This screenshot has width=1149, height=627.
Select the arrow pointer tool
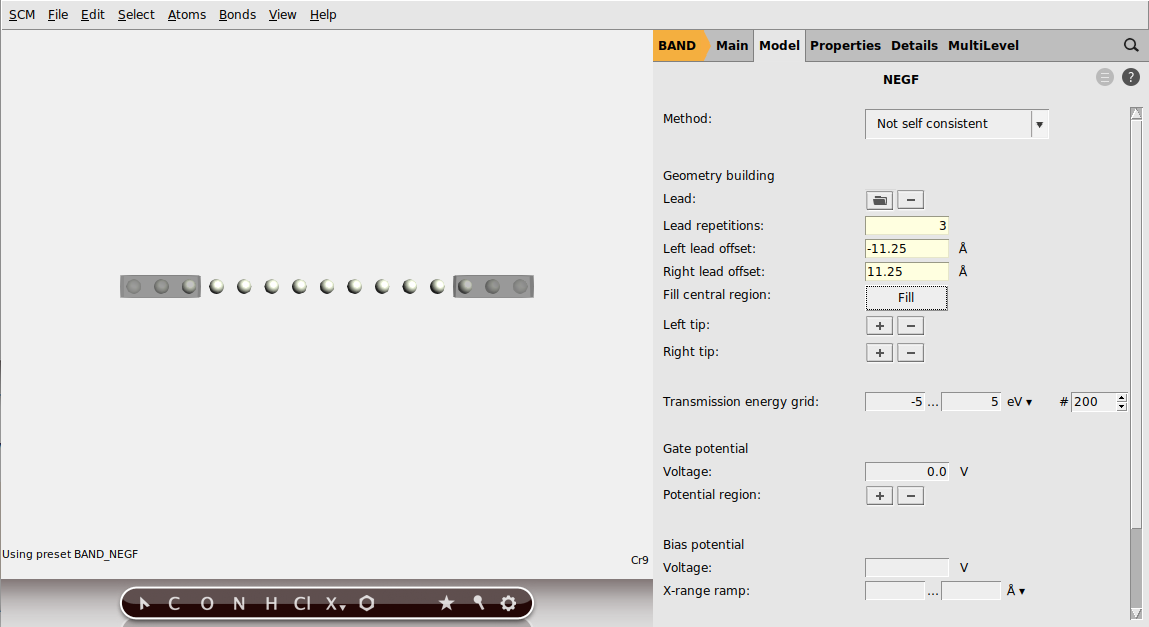click(x=144, y=603)
